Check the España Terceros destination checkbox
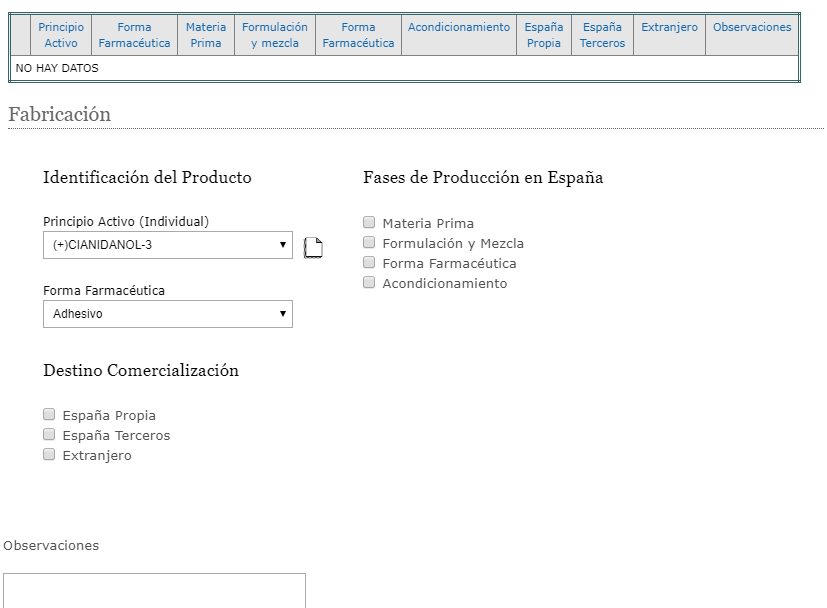The width and height of the screenshot is (827, 608). (x=49, y=435)
